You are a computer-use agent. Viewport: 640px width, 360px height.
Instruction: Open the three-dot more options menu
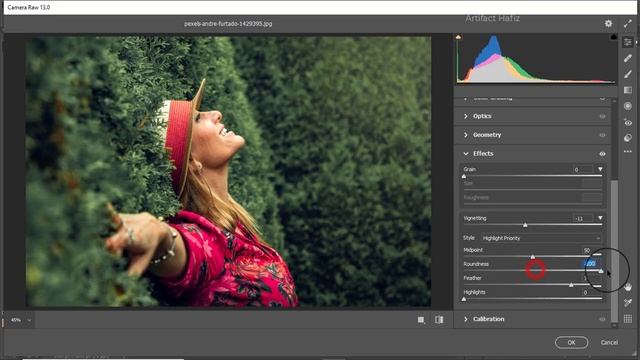point(628,151)
